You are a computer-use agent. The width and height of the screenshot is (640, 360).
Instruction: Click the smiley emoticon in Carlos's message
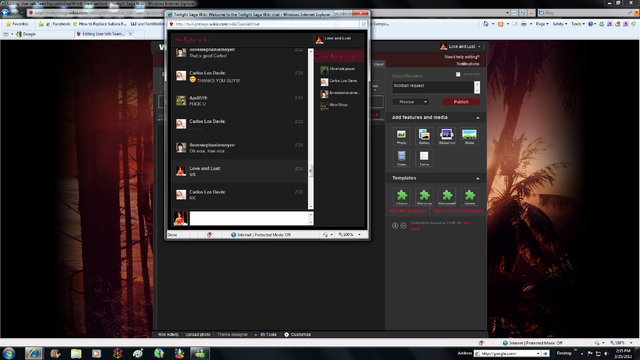coord(193,80)
